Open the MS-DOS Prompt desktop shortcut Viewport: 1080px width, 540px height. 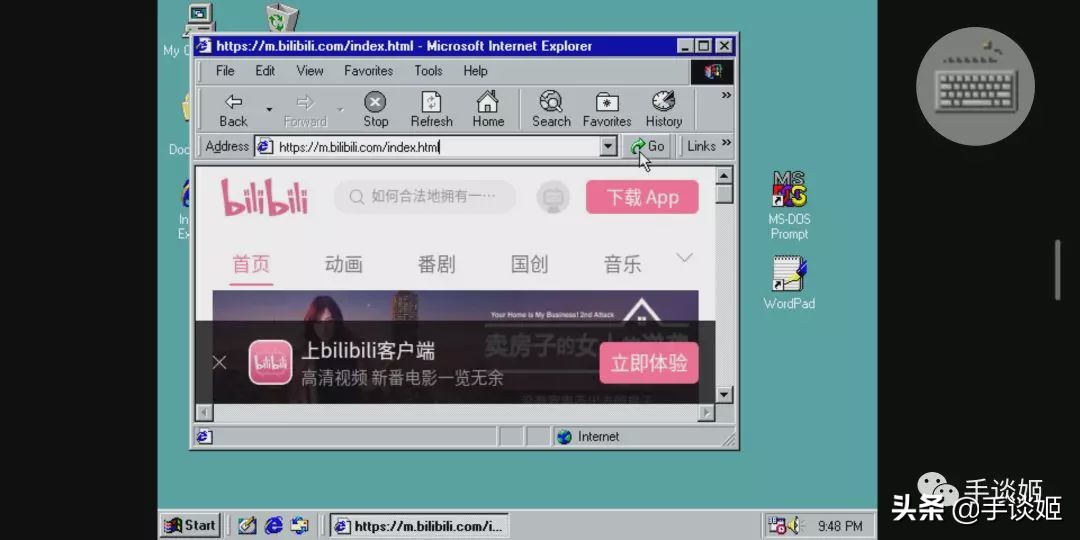pos(789,205)
